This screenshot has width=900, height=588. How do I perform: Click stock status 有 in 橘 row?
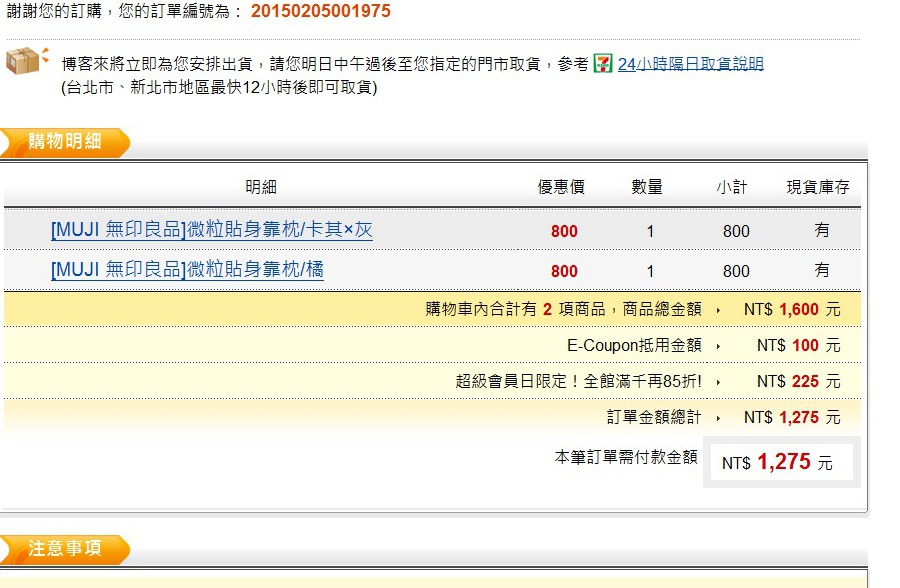822,270
